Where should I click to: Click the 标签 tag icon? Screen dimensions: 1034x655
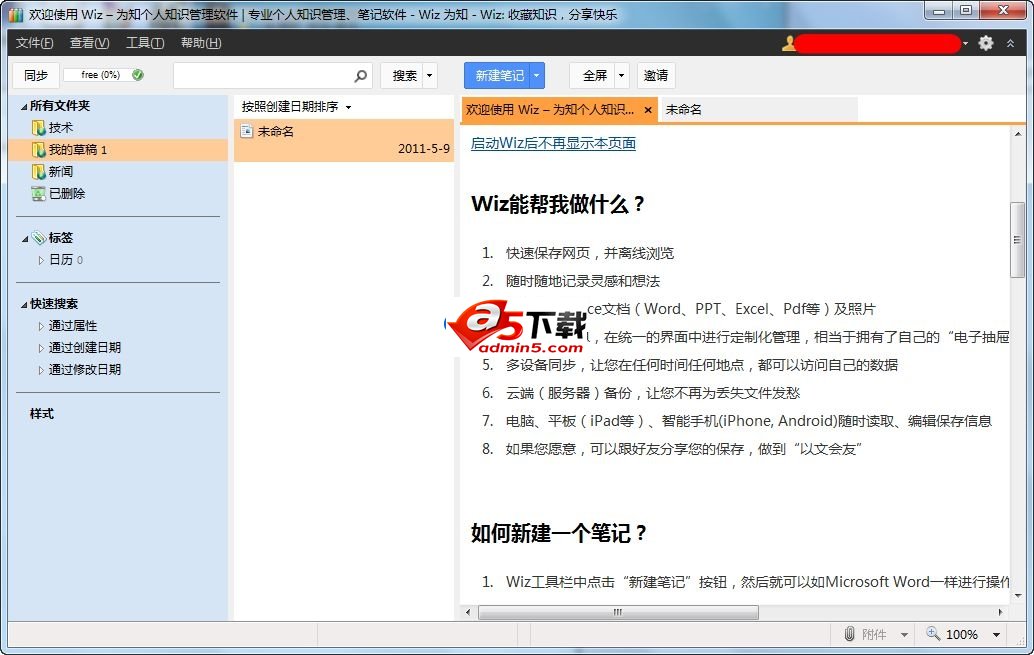pyautogui.click(x=39, y=237)
